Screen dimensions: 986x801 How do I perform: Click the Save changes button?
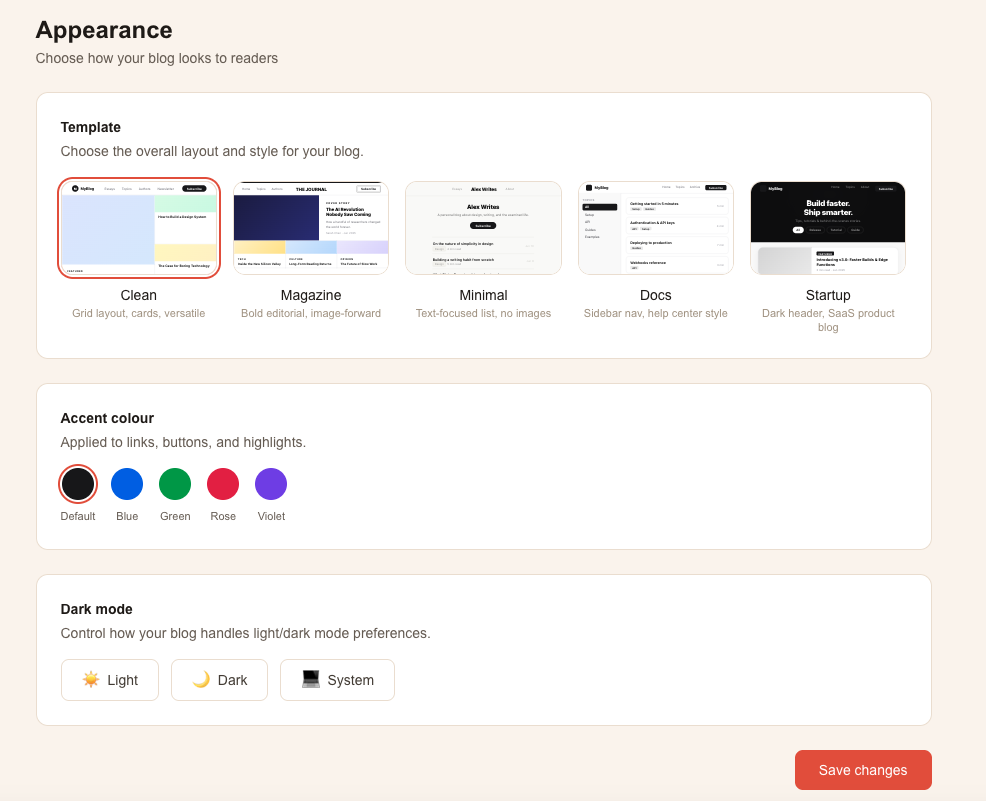863,770
